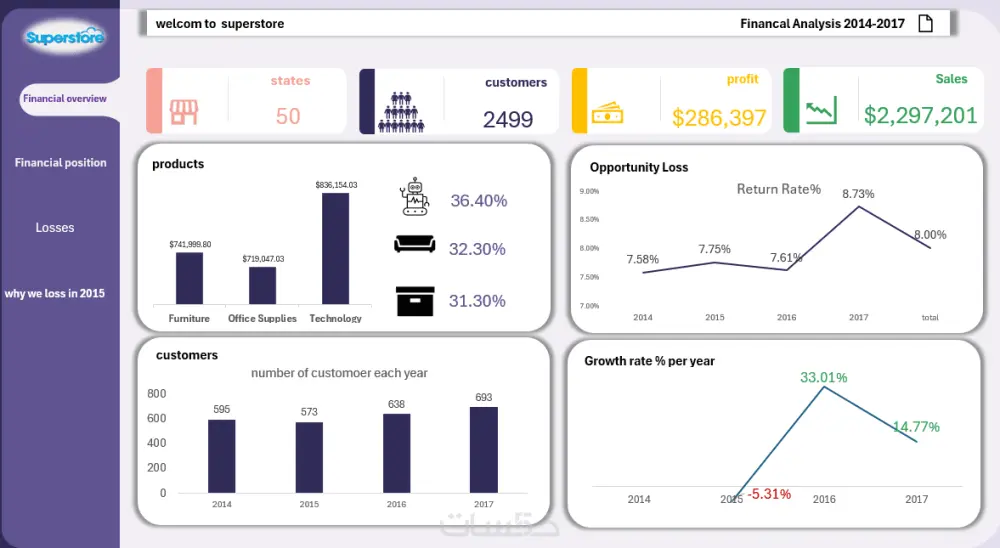
Task: Click the Financial Analysis 2014-2017 title
Action: (x=823, y=24)
